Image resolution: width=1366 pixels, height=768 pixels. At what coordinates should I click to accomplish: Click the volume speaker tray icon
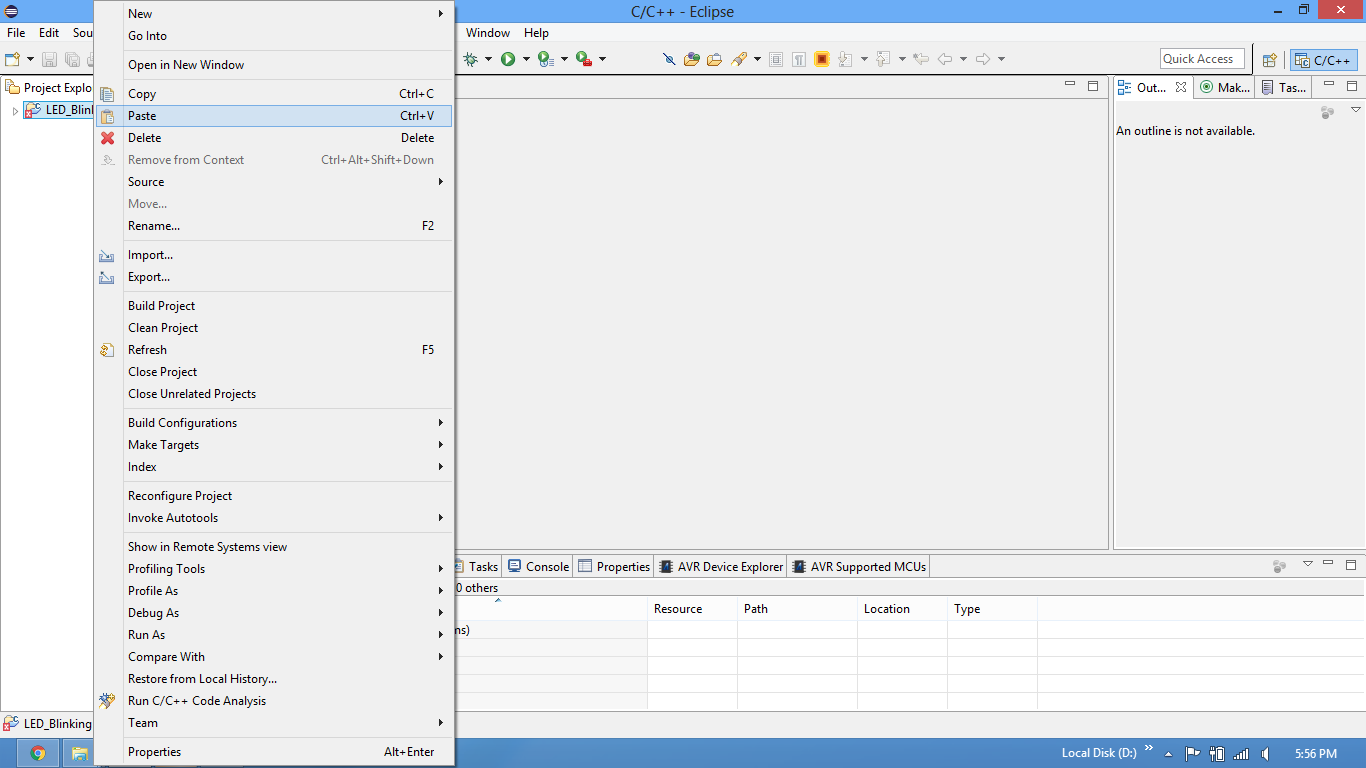[x=1266, y=754]
